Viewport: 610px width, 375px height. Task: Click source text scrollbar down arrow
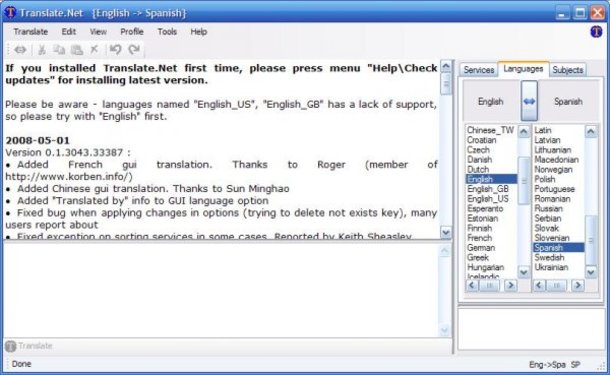446,233
